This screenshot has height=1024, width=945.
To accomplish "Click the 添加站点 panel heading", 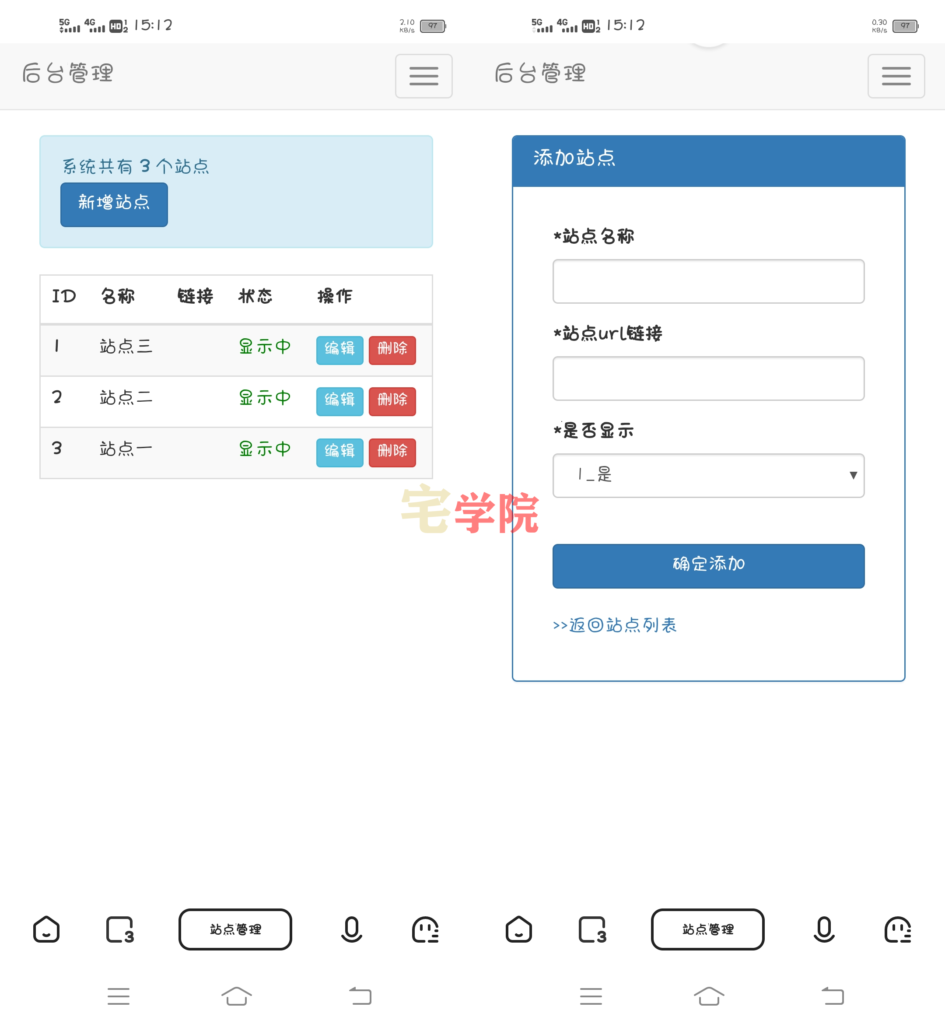I will click(x=575, y=158).
